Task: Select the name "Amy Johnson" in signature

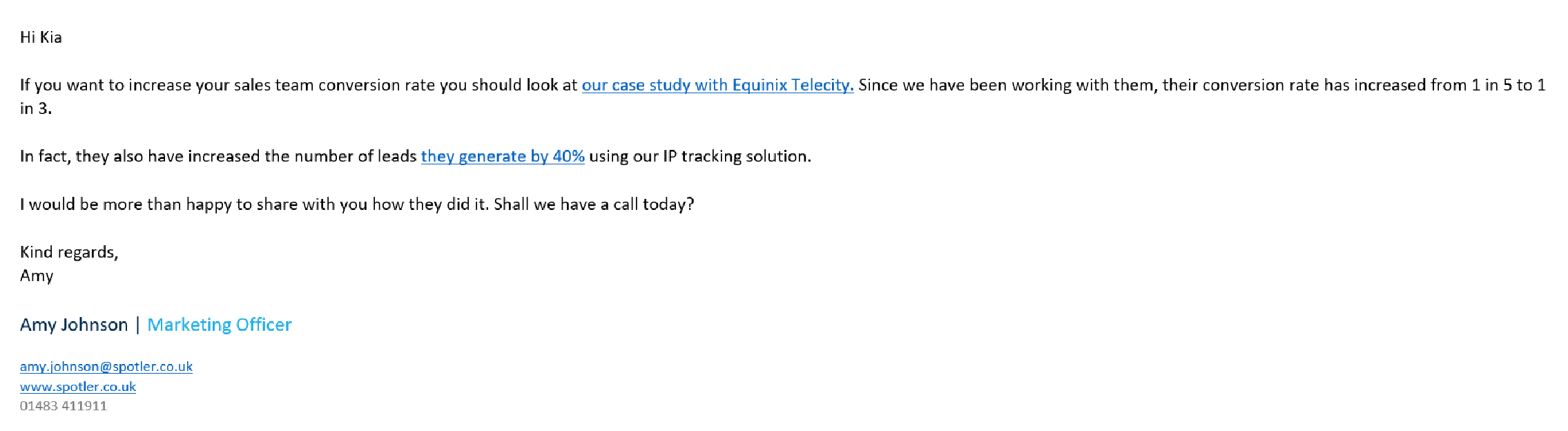Action: (x=74, y=325)
